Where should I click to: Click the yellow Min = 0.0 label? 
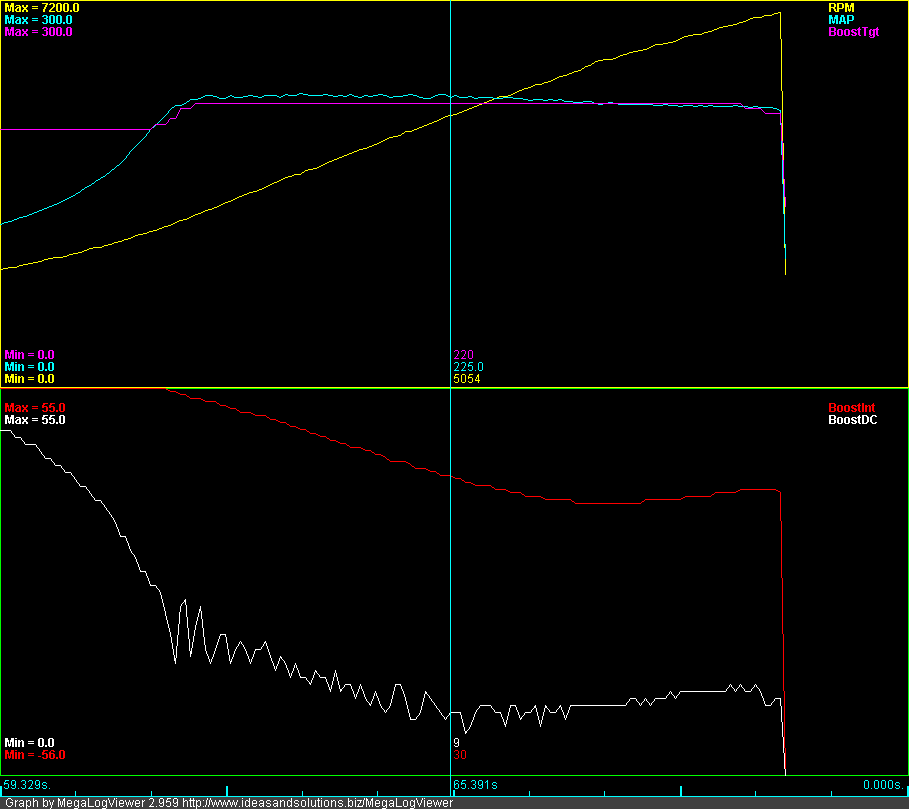pos(29,379)
